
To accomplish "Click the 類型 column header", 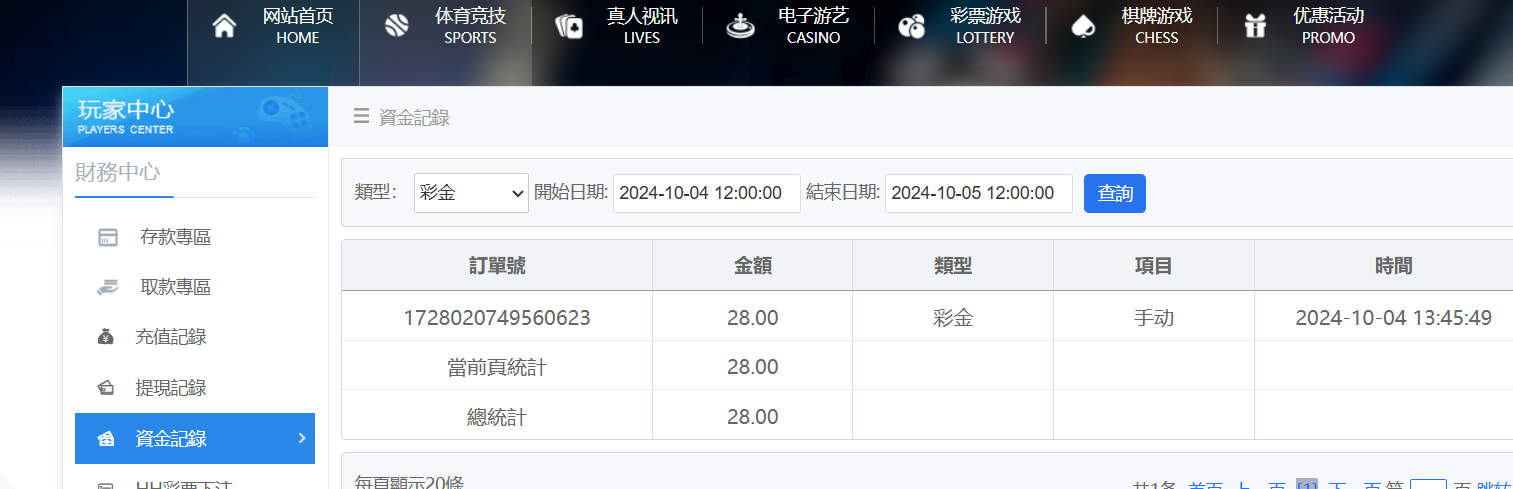I will click(953, 265).
